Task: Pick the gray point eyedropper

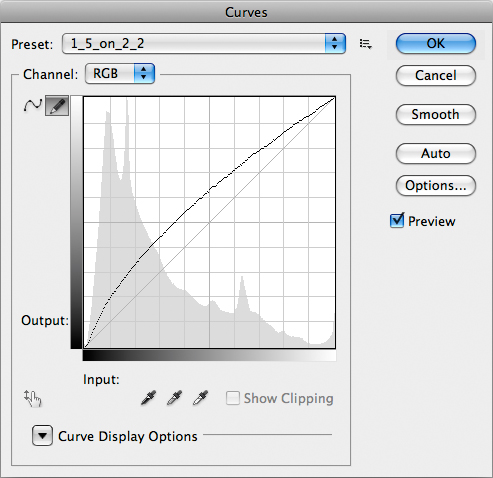Action: (x=174, y=398)
